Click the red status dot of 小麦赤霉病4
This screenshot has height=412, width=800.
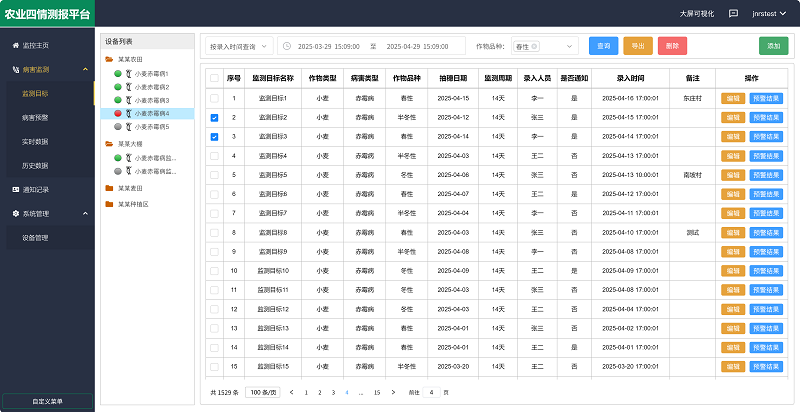tap(118, 114)
